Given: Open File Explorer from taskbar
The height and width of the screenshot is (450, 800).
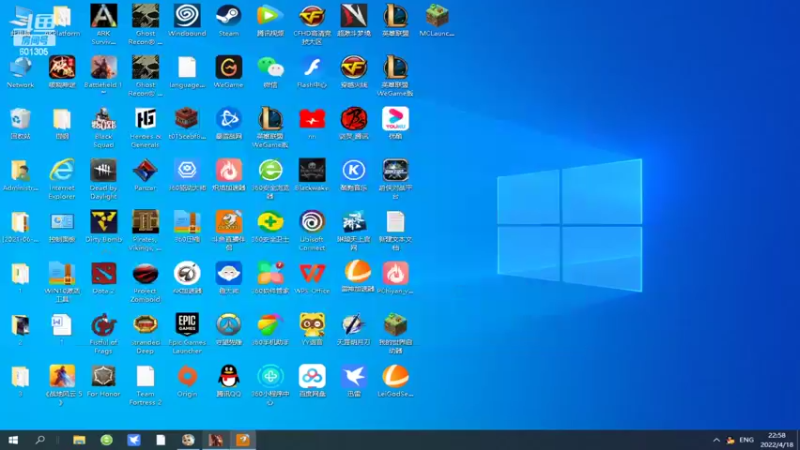Looking at the screenshot, I should 79,440.
